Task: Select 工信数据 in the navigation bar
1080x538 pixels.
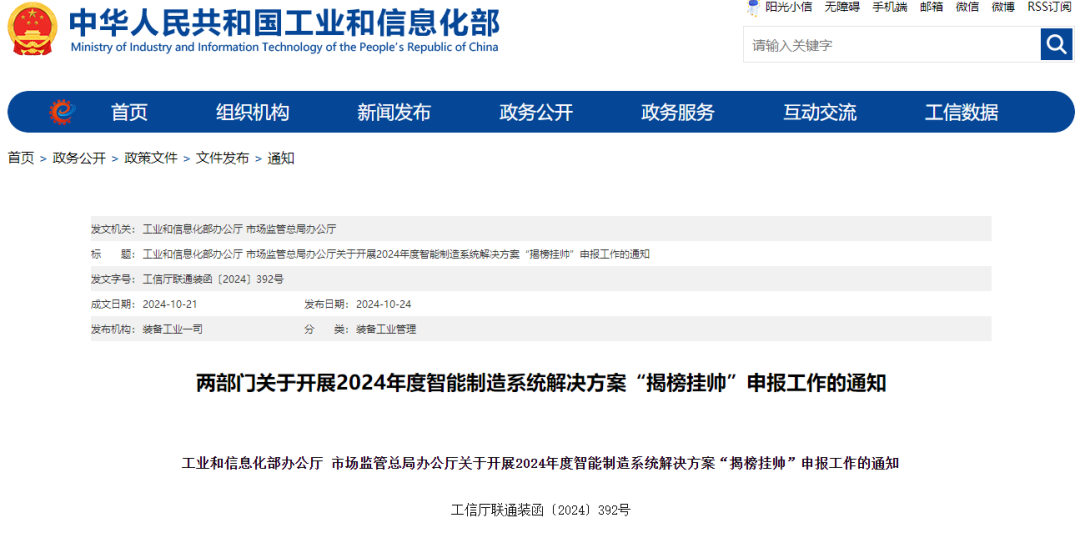Action: tap(961, 113)
